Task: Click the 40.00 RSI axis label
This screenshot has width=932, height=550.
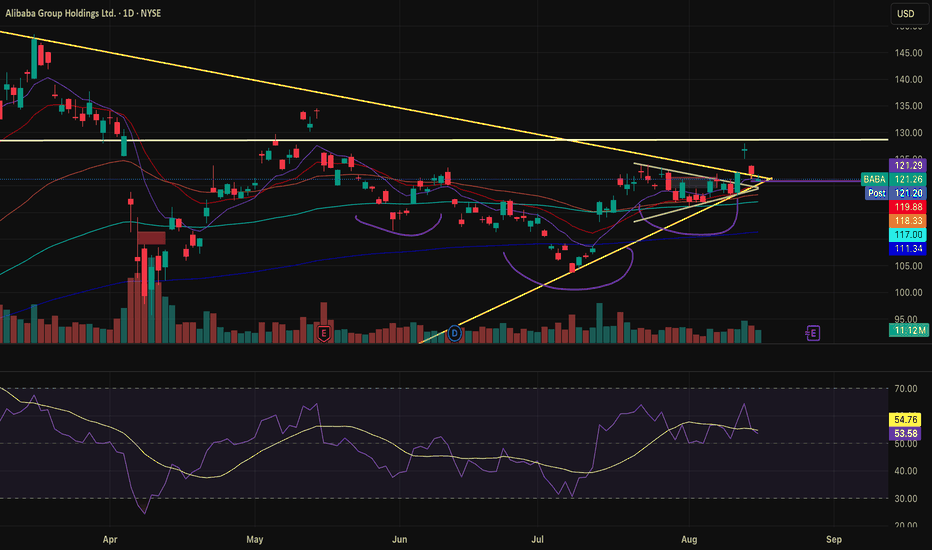Action: point(906,471)
